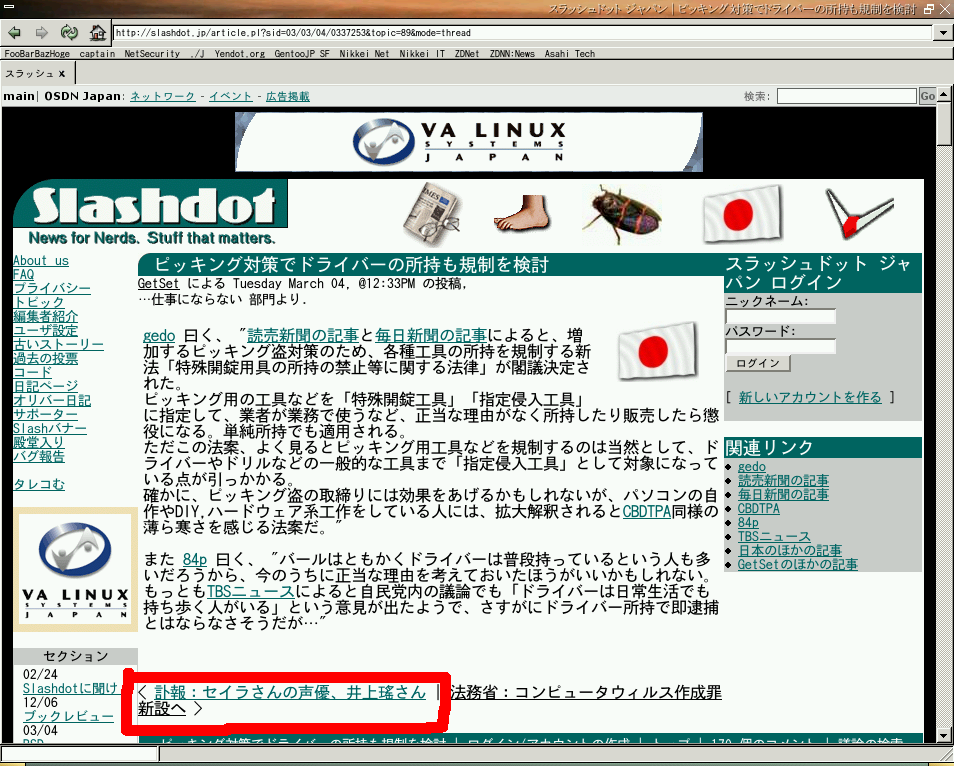Open GetSetのほかの記事 in related links
This screenshot has width=954, height=766.
pos(798,564)
